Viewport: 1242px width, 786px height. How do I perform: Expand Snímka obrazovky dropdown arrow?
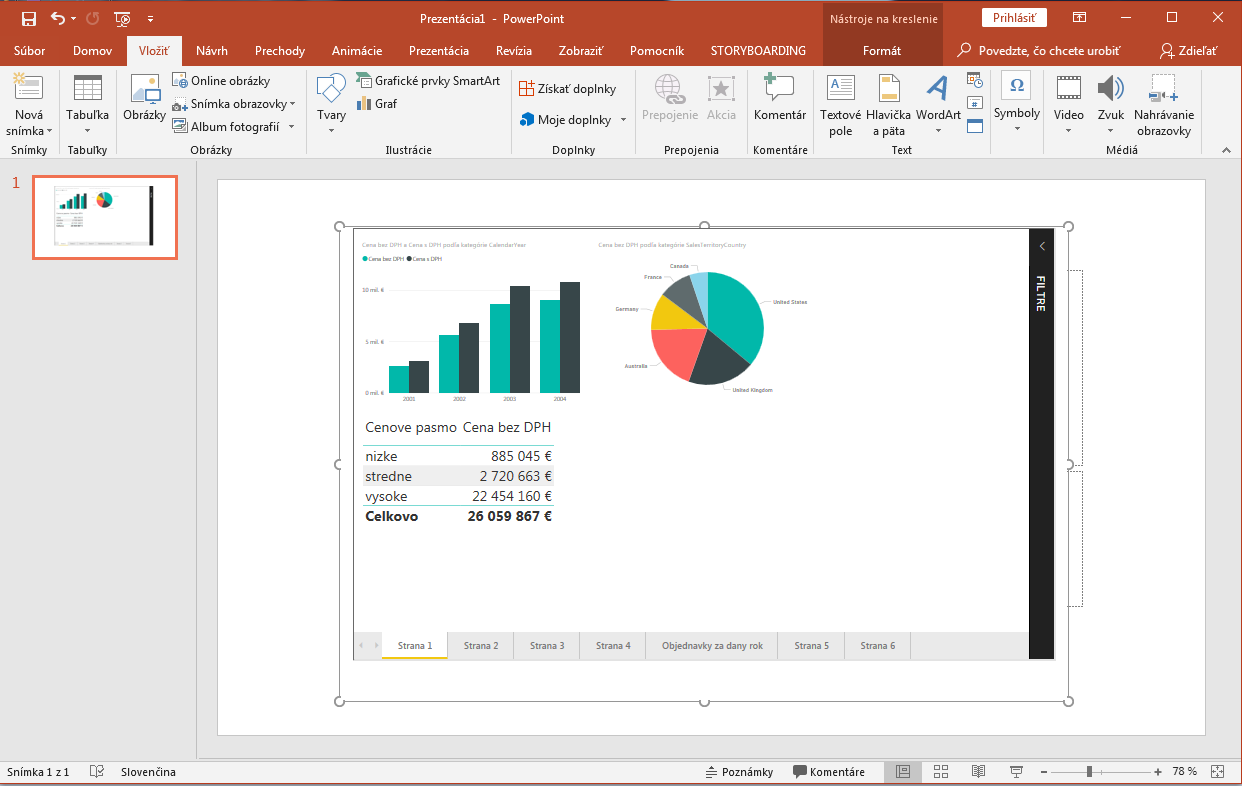pyautogui.click(x=293, y=104)
